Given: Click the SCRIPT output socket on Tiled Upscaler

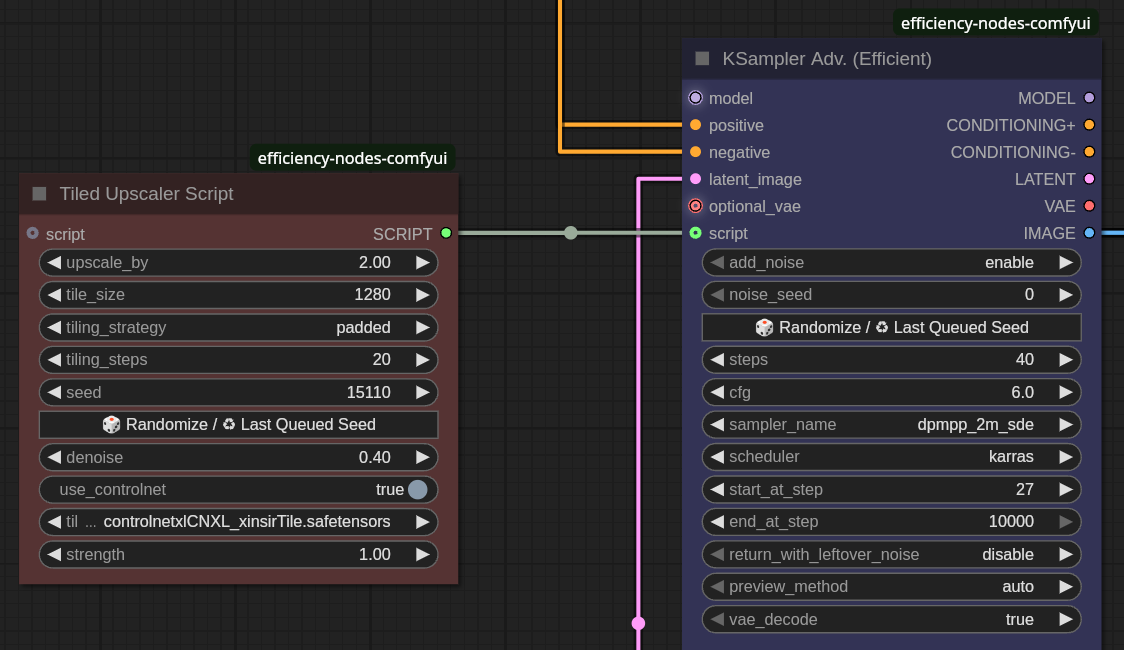Looking at the screenshot, I should [x=446, y=233].
